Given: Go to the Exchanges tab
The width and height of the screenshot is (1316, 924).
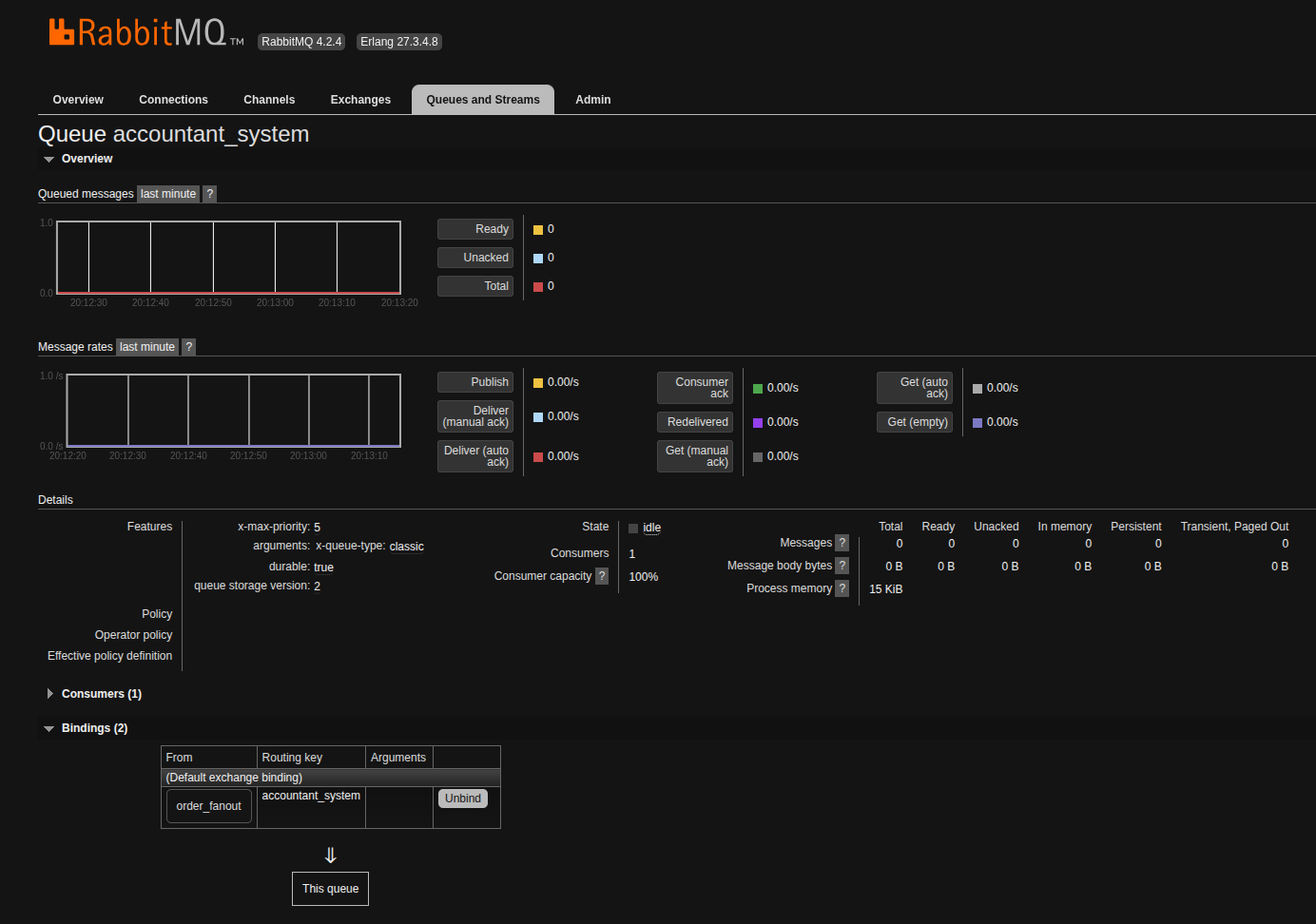Looking at the screenshot, I should 360,100.
